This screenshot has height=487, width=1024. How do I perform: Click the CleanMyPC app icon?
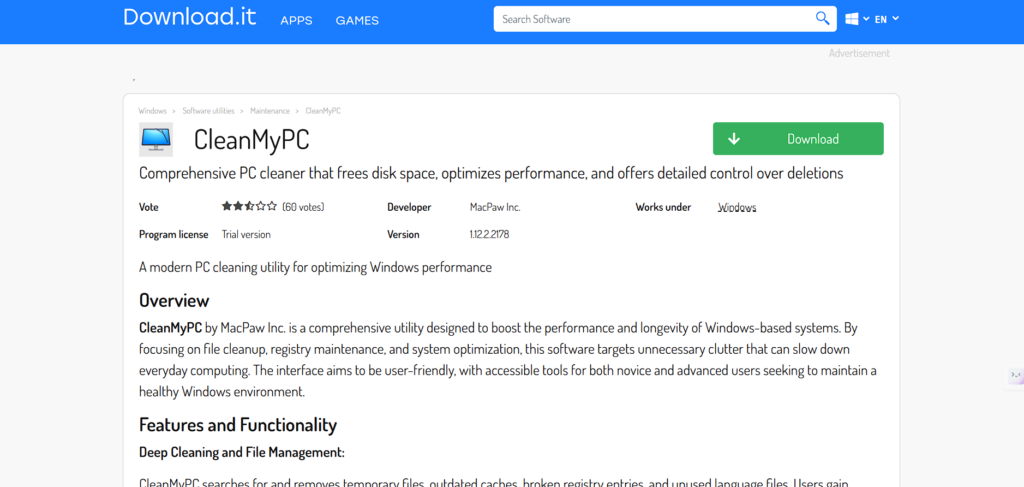[x=156, y=139]
